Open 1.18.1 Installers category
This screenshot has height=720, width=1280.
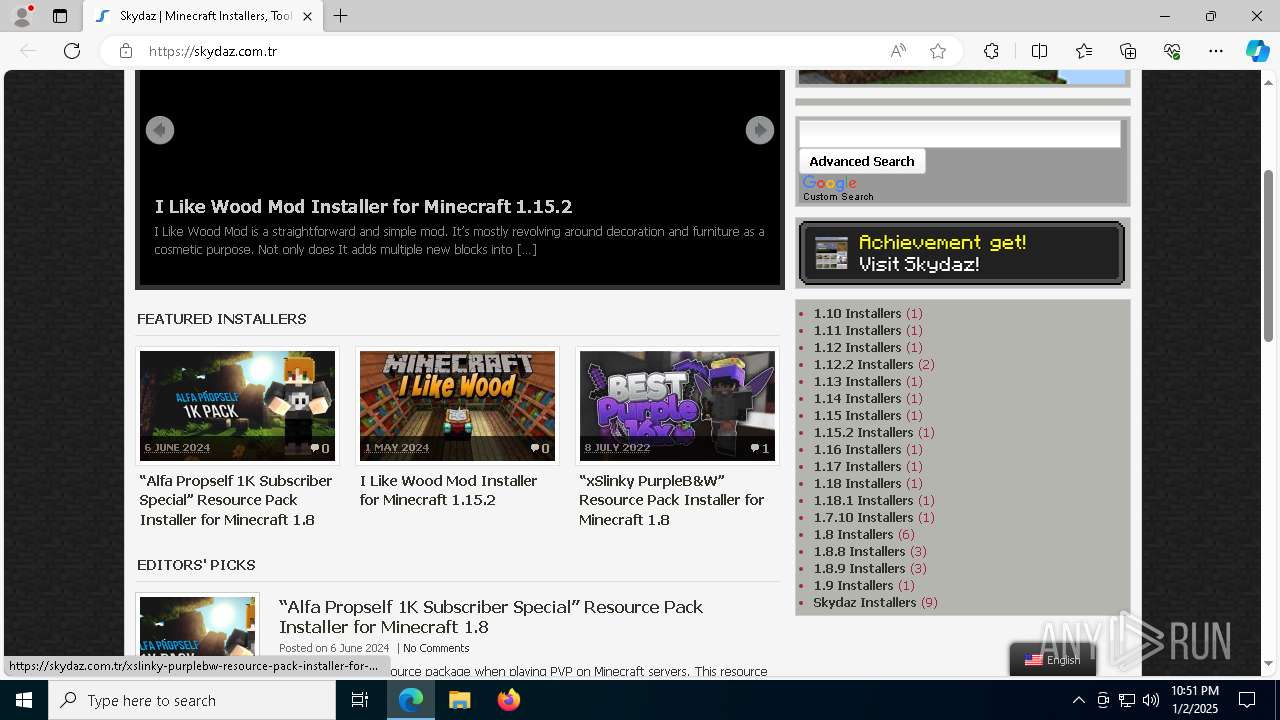tap(863, 500)
